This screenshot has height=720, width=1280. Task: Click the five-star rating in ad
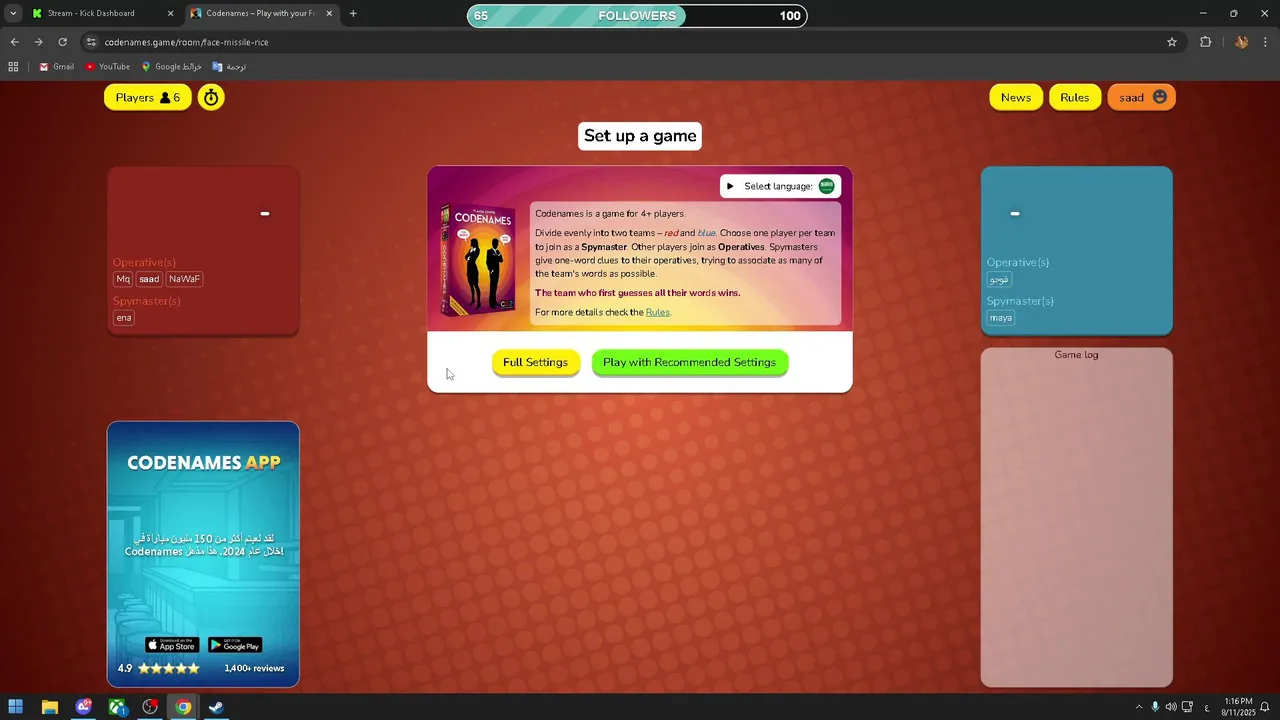[x=169, y=668]
